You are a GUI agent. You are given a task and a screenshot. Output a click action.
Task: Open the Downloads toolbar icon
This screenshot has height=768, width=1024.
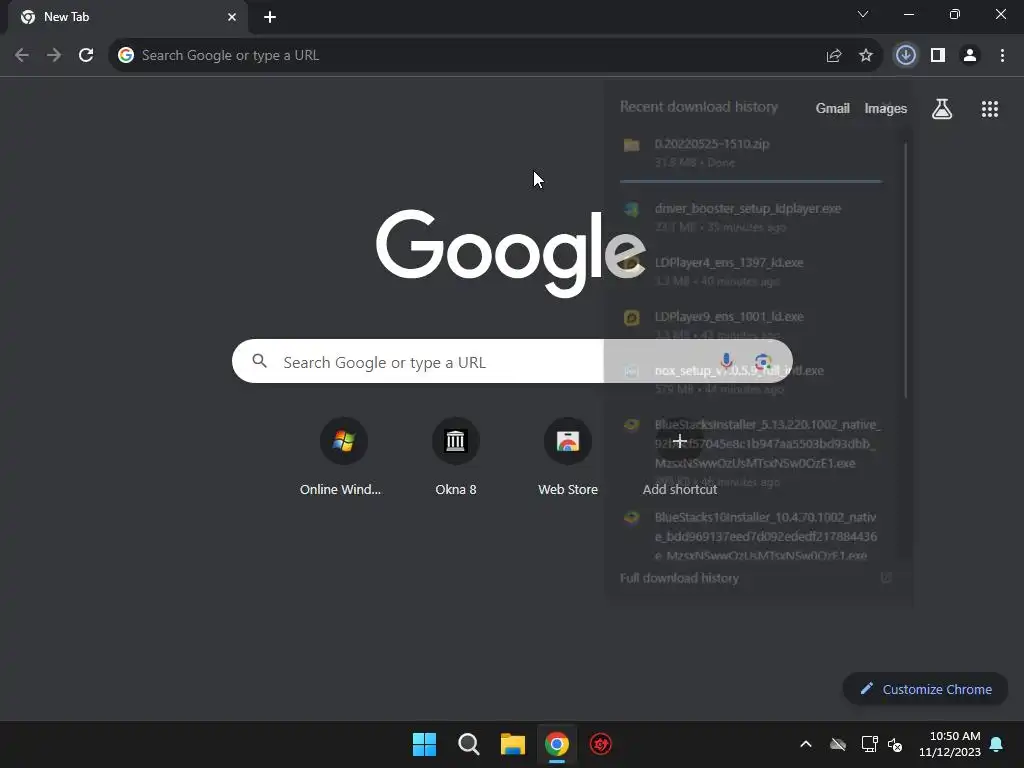click(906, 56)
